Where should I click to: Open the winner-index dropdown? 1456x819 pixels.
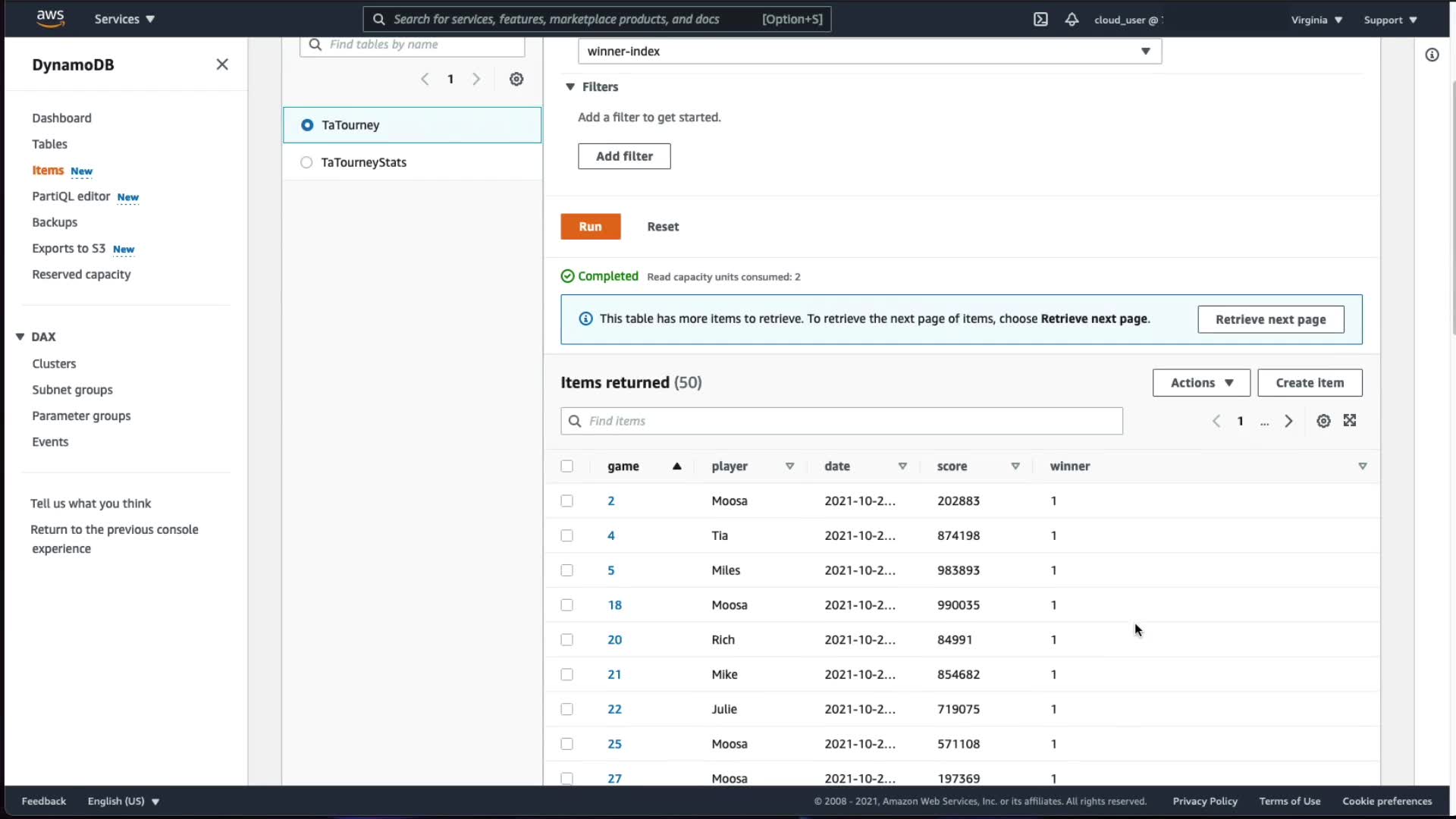[869, 52]
